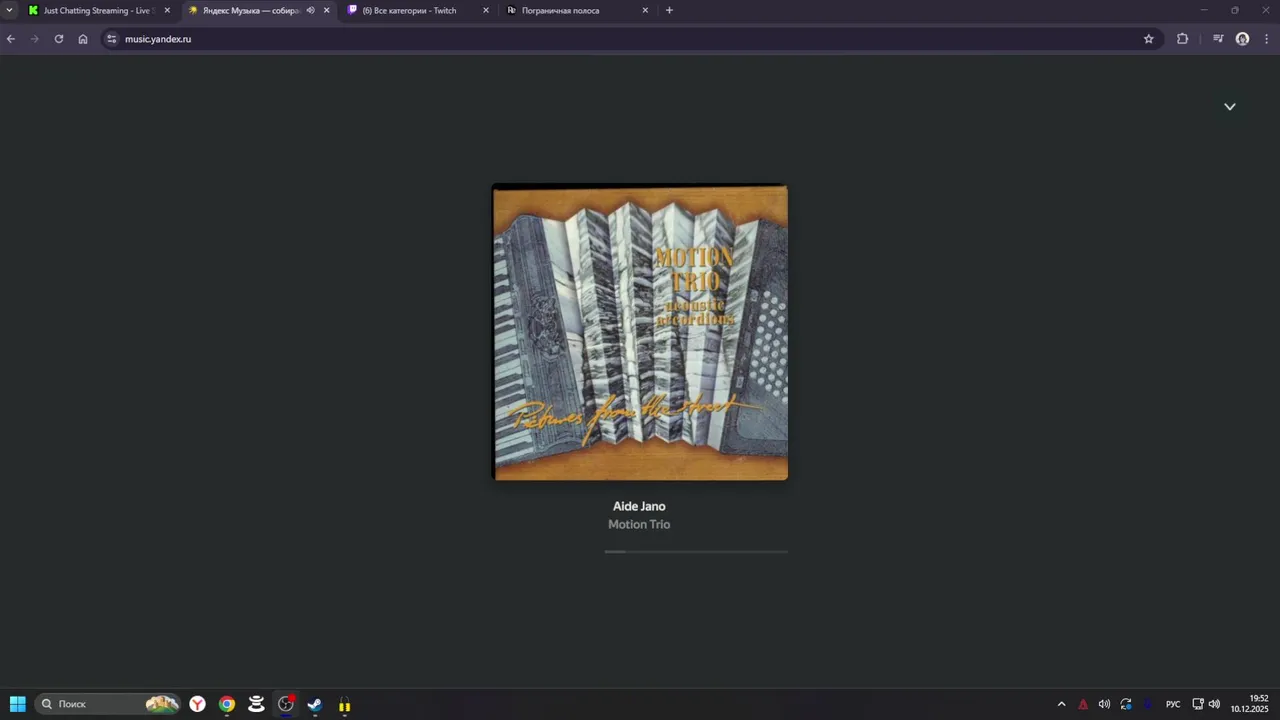Image resolution: width=1280 pixels, height=720 pixels.
Task: Collapse the fullscreen player with the chevron
Action: coord(1230,106)
